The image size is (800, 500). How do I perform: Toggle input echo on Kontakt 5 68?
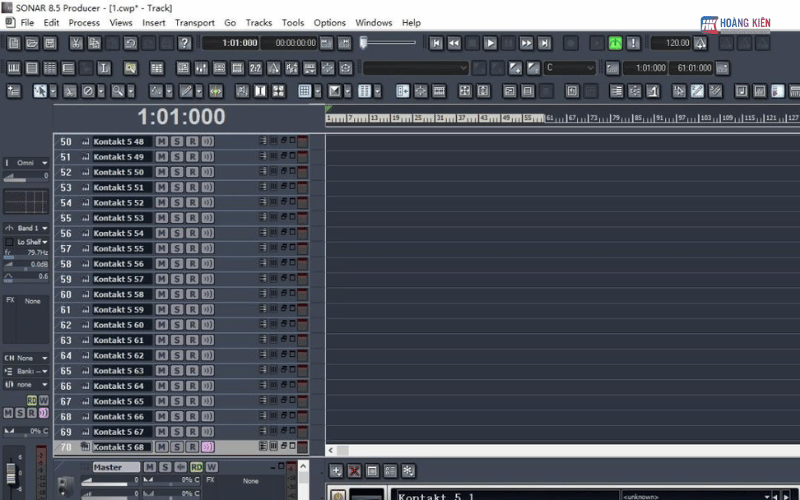click(208, 447)
